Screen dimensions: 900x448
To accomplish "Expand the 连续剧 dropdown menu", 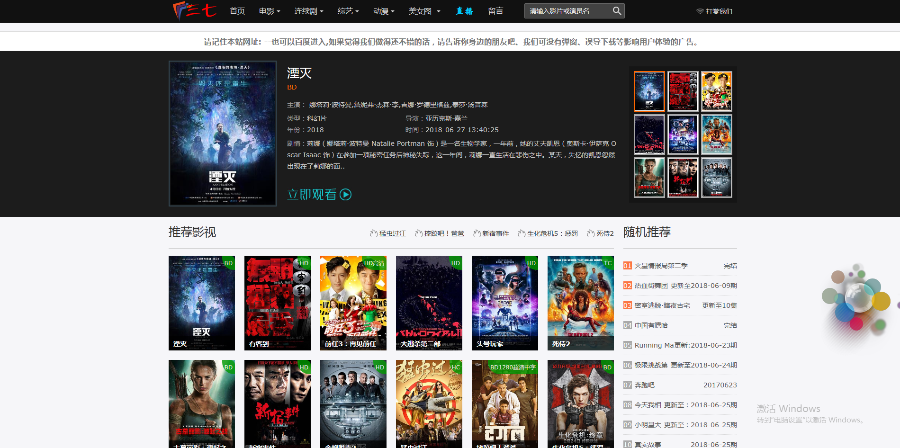I will click(309, 11).
